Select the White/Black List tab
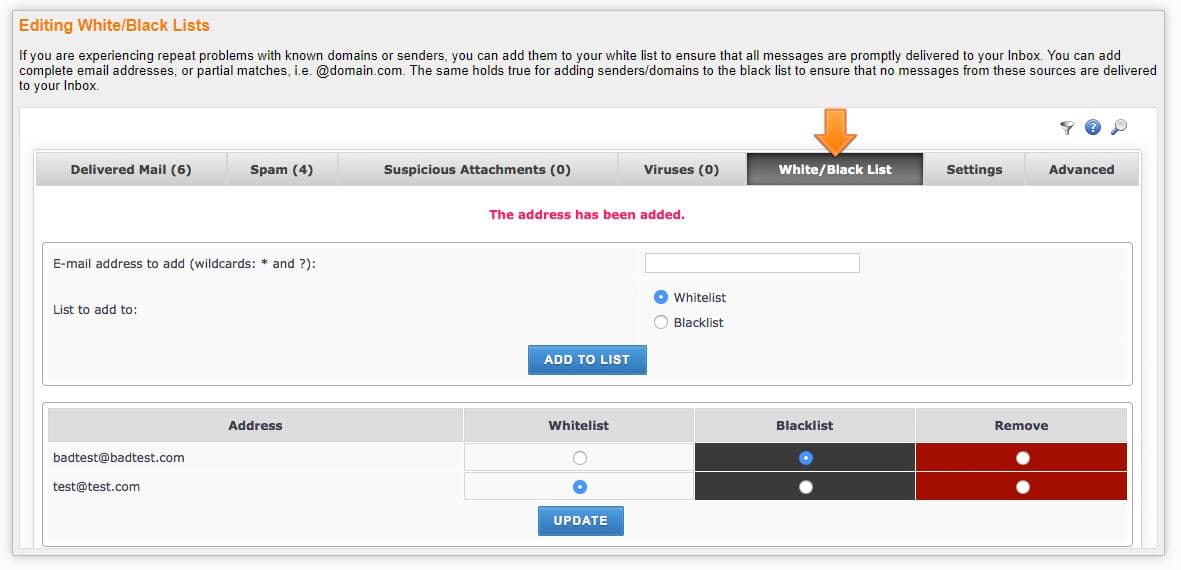Viewport: 1181px width, 570px height. coord(835,169)
